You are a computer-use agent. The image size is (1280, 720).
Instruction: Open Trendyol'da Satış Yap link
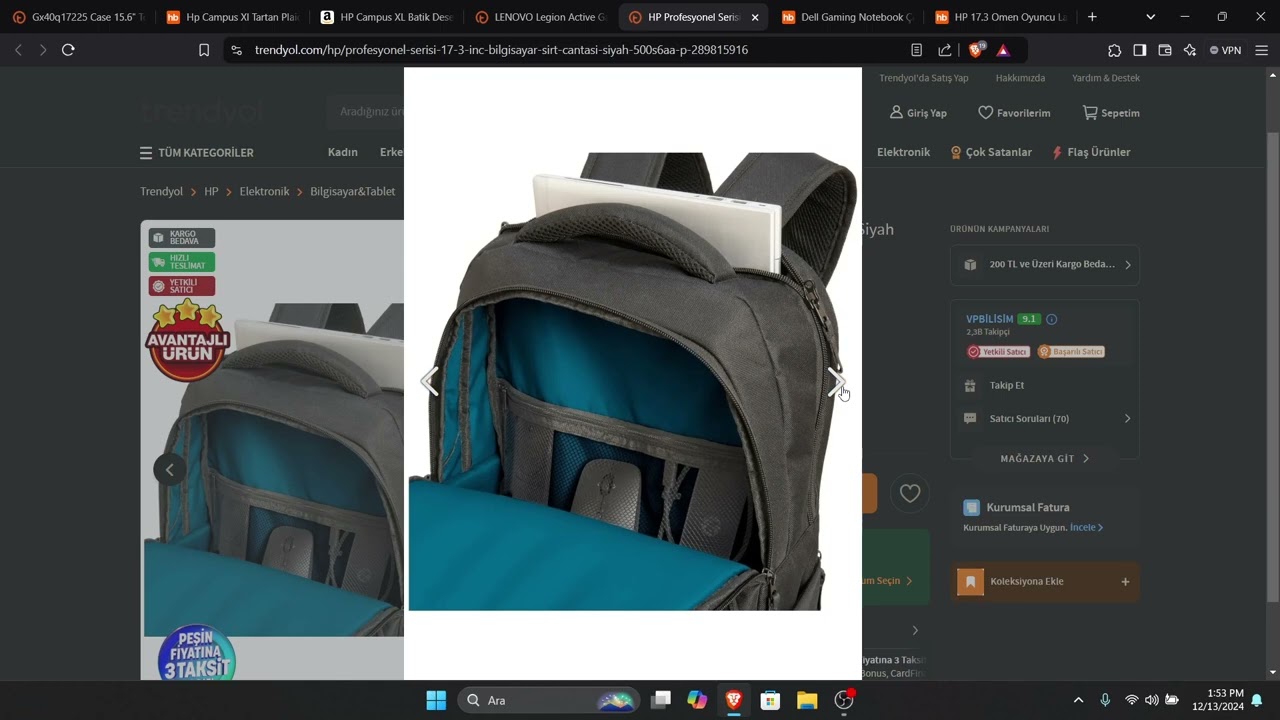click(924, 78)
